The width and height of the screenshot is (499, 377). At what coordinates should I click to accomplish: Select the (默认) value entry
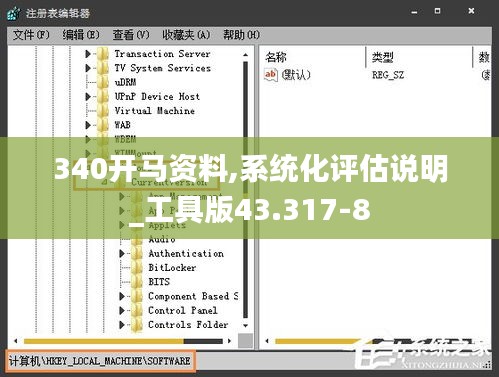(x=296, y=74)
